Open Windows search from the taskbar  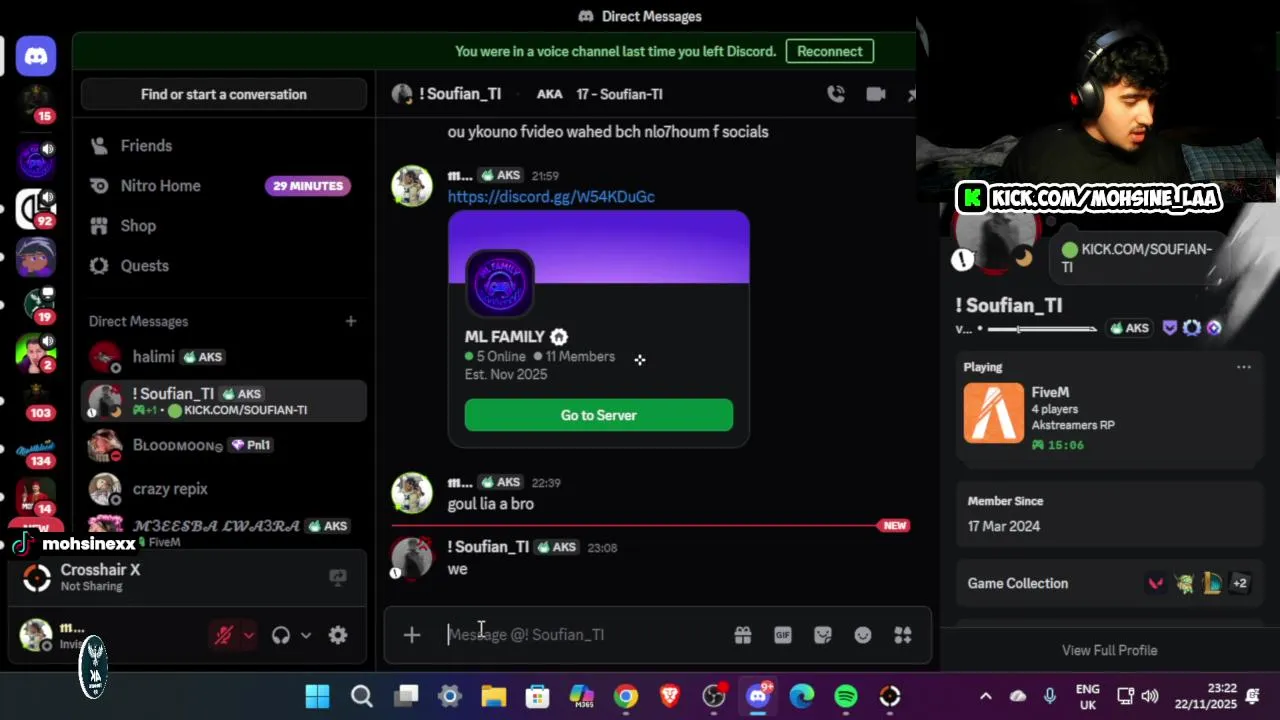click(x=362, y=696)
